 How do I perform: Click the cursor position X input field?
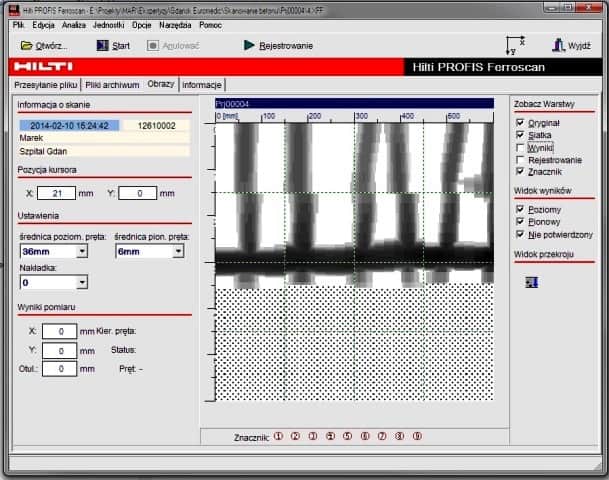click(x=58, y=193)
